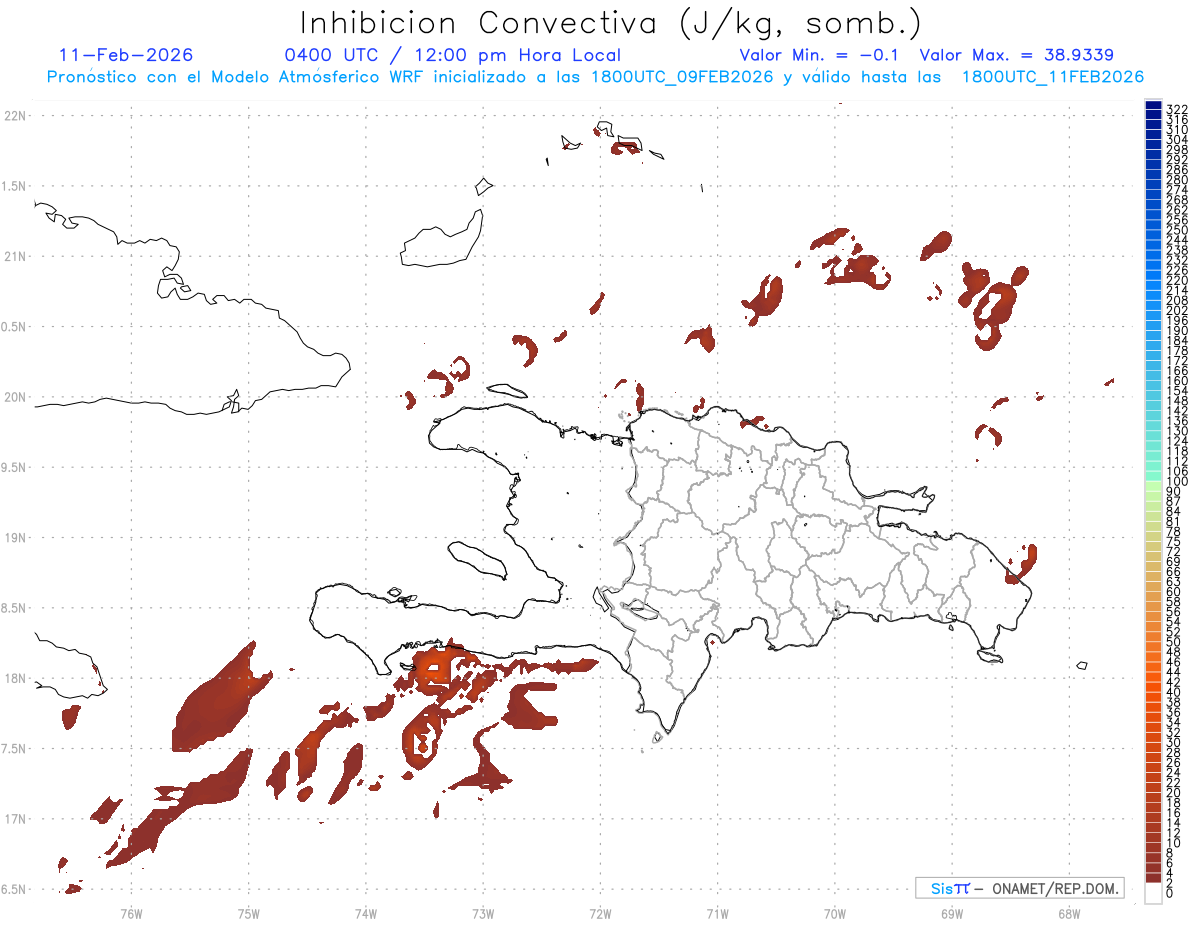Click the title 'Inhibicion Convectiva (J/kg, somb.)'
1200x927 pixels.
coord(611,24)
